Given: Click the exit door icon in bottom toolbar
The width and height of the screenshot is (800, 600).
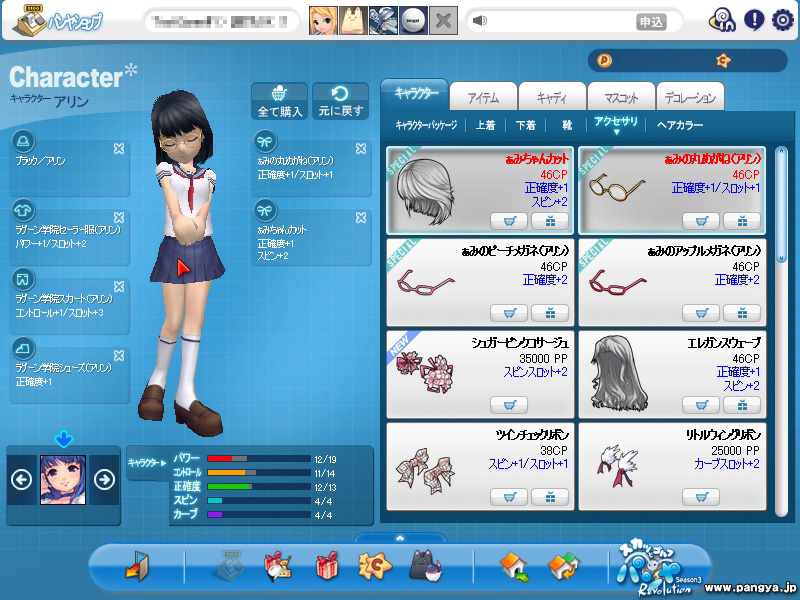Looking at the screenshot, I should (137, 567).
